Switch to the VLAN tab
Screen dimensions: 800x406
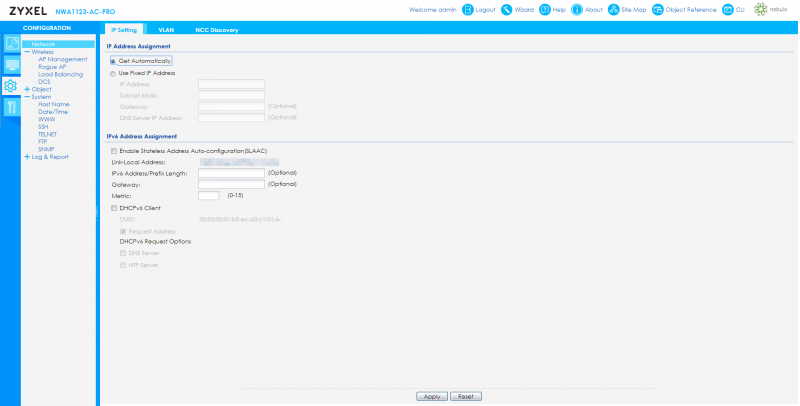pos(166,30)
